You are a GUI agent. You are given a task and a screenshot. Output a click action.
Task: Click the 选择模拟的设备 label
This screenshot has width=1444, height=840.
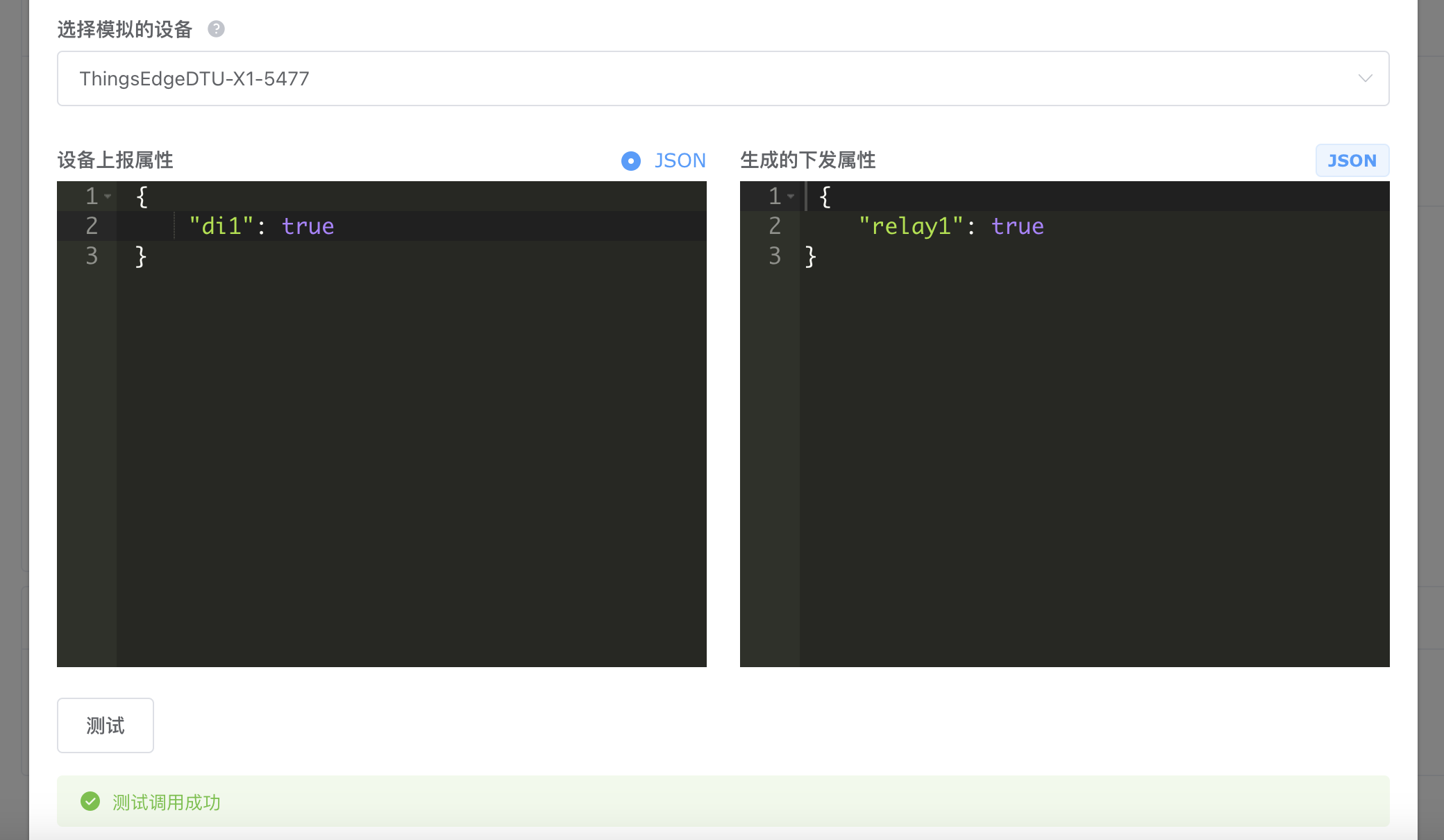(x=125, y=29)
